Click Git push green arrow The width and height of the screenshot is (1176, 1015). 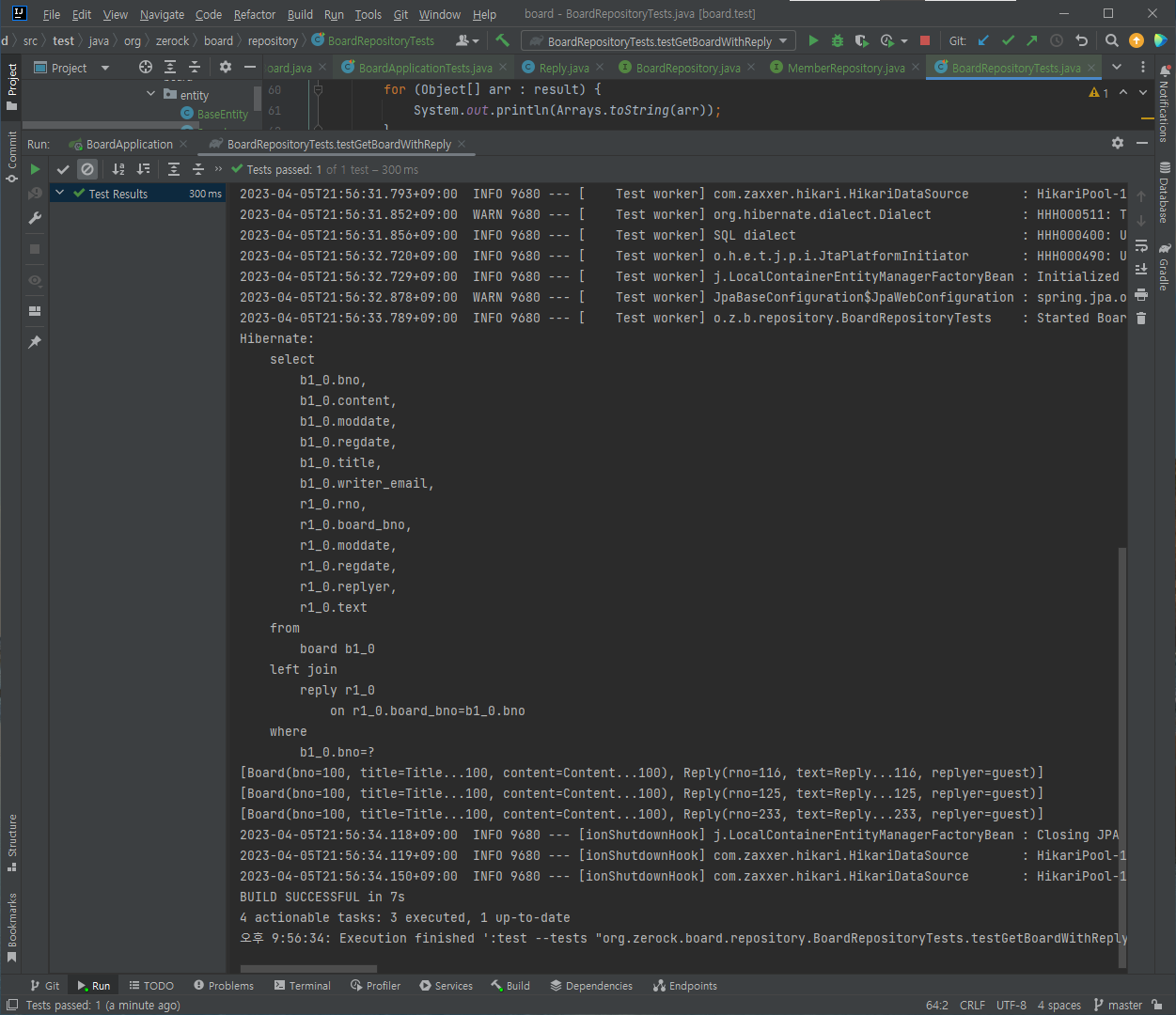pos(1032,40)
